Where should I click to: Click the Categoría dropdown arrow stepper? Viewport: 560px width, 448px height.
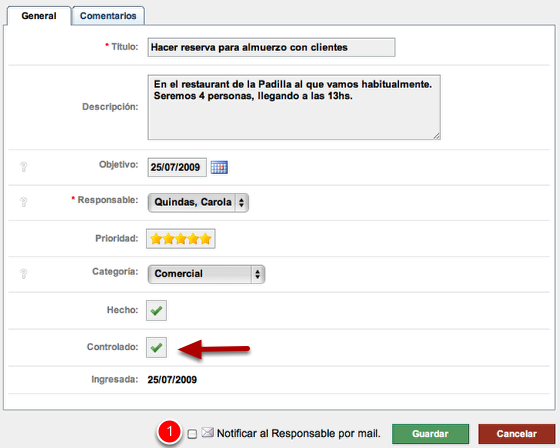257,274
